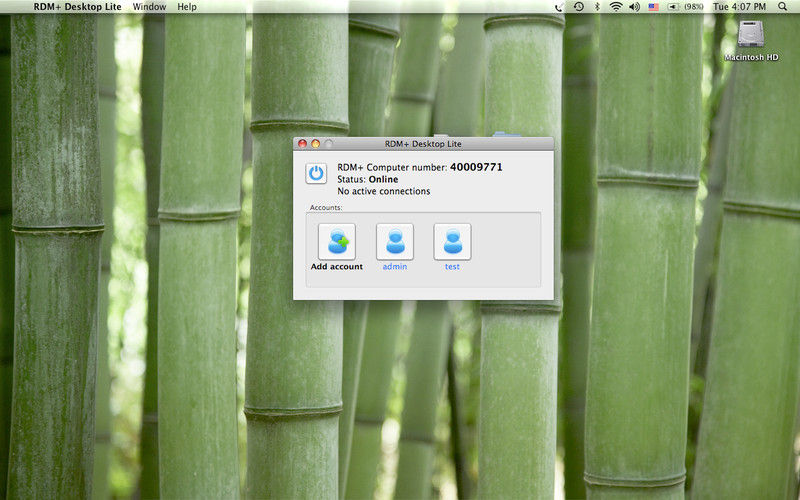This screenshot has width=800, height=500.
Task: Open the US flag input menu
Action: pos(654,7)
